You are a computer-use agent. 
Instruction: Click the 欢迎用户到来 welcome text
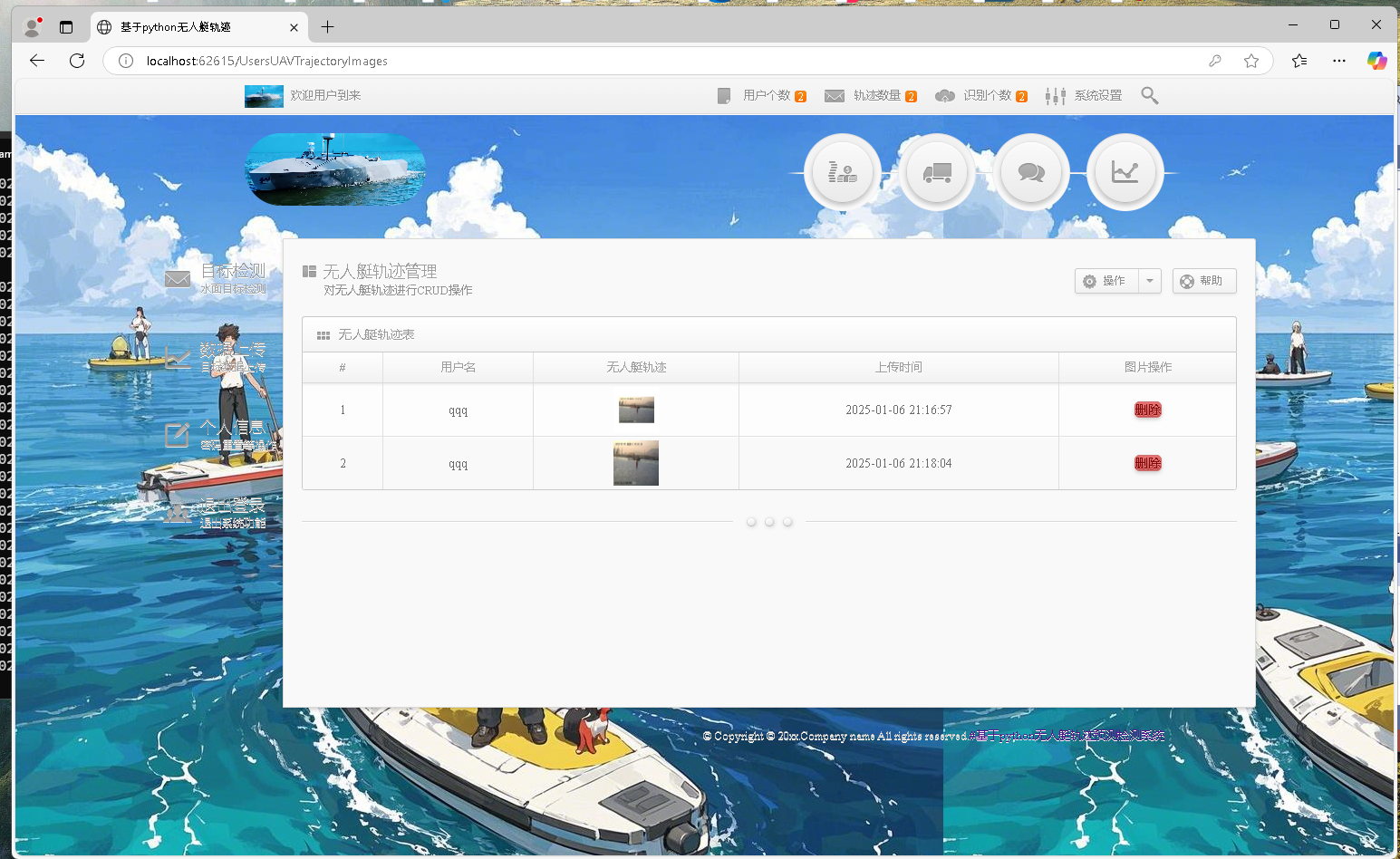pyautogui.click(x=325, y=95)
